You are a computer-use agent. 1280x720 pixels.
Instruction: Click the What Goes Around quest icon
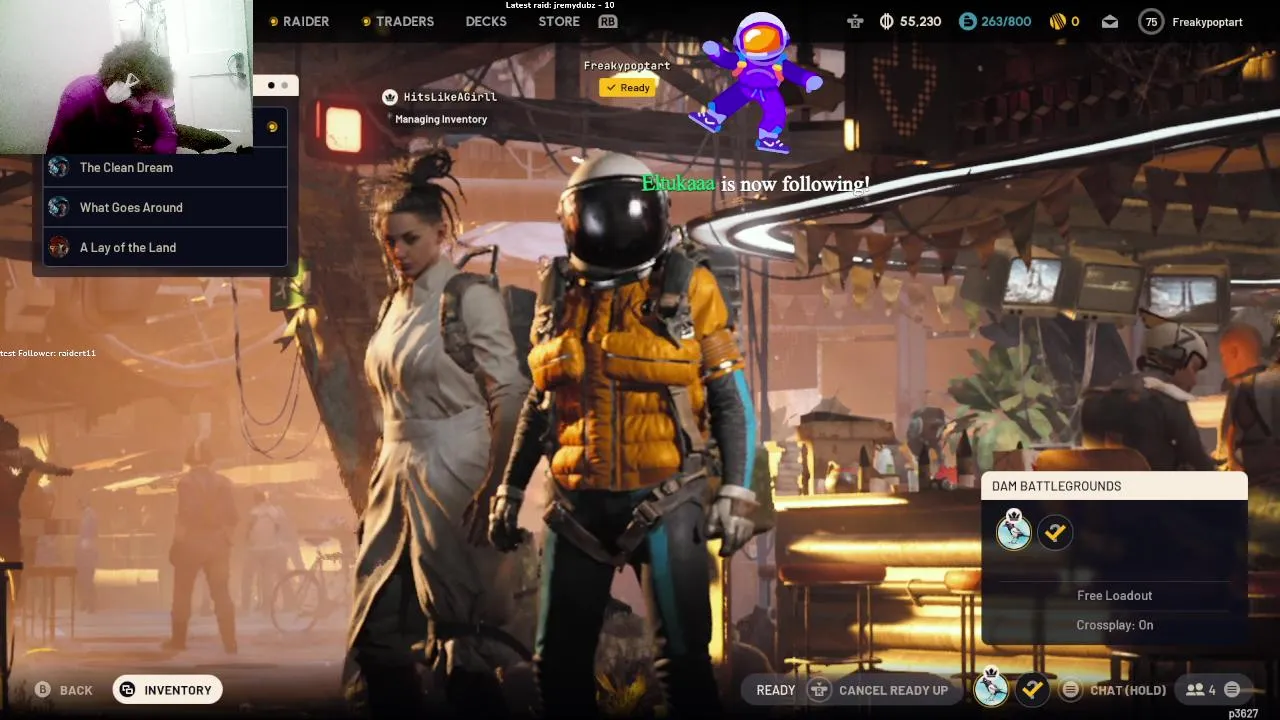point(59,207)
